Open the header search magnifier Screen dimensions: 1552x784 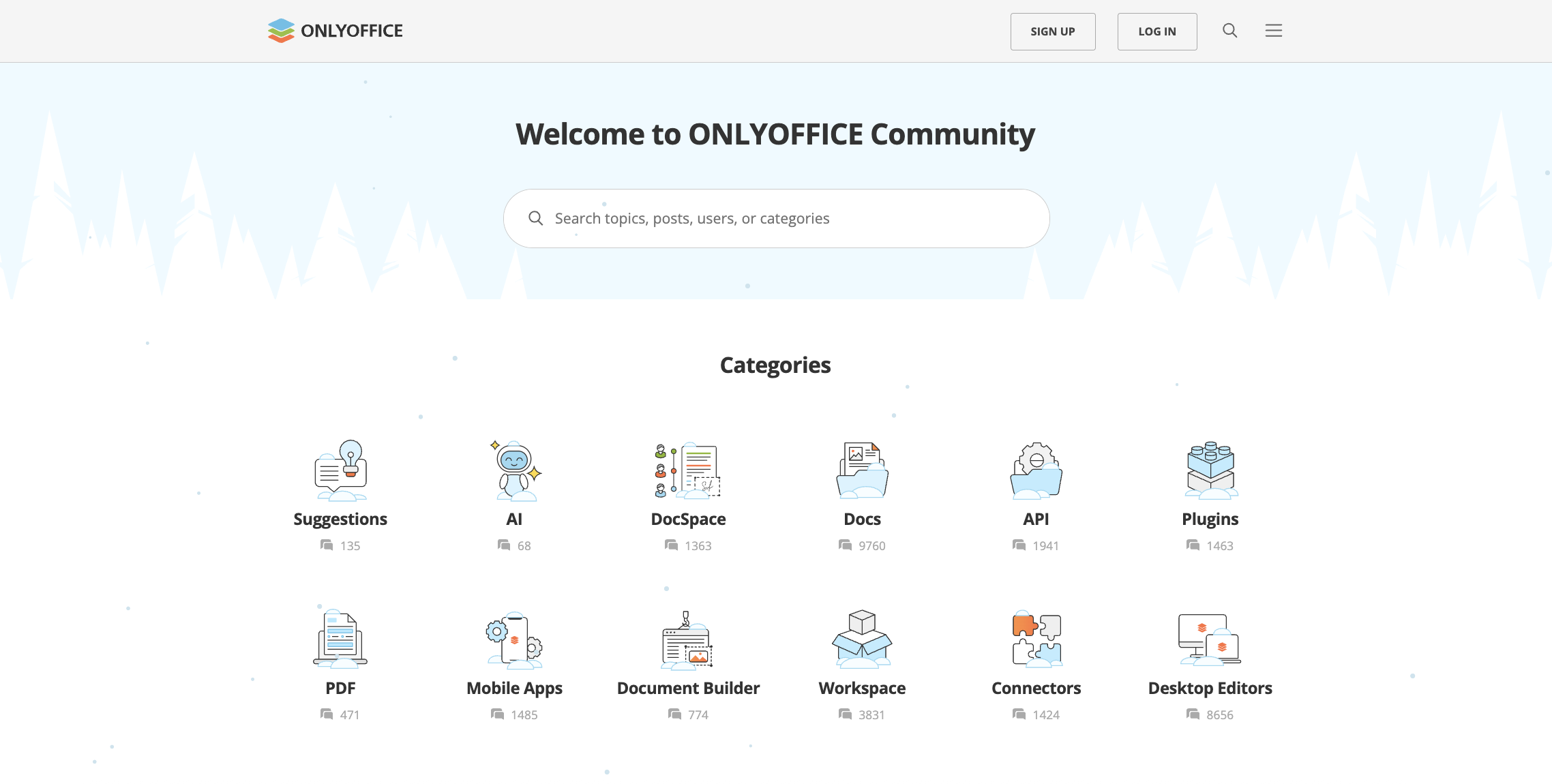[x=1230, y=31]
